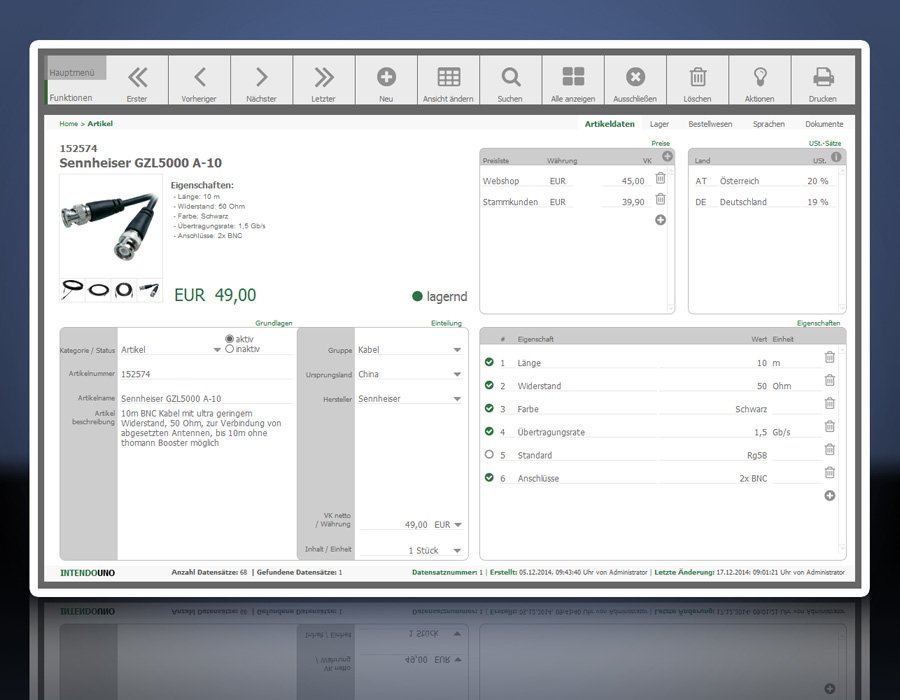Delete the Farbe property row
Image resolution: width=900 pixels, height=700 pixels.
tap(829, 403)
